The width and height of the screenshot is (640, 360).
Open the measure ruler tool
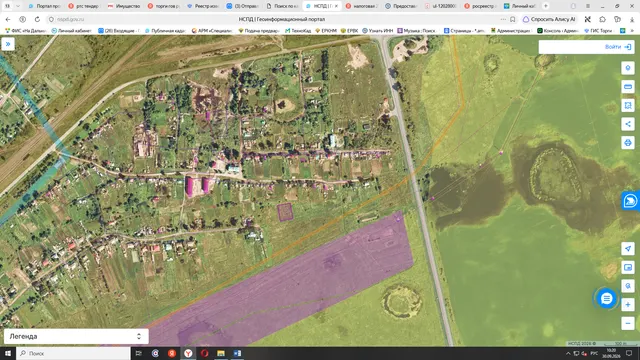click(628, 87)
